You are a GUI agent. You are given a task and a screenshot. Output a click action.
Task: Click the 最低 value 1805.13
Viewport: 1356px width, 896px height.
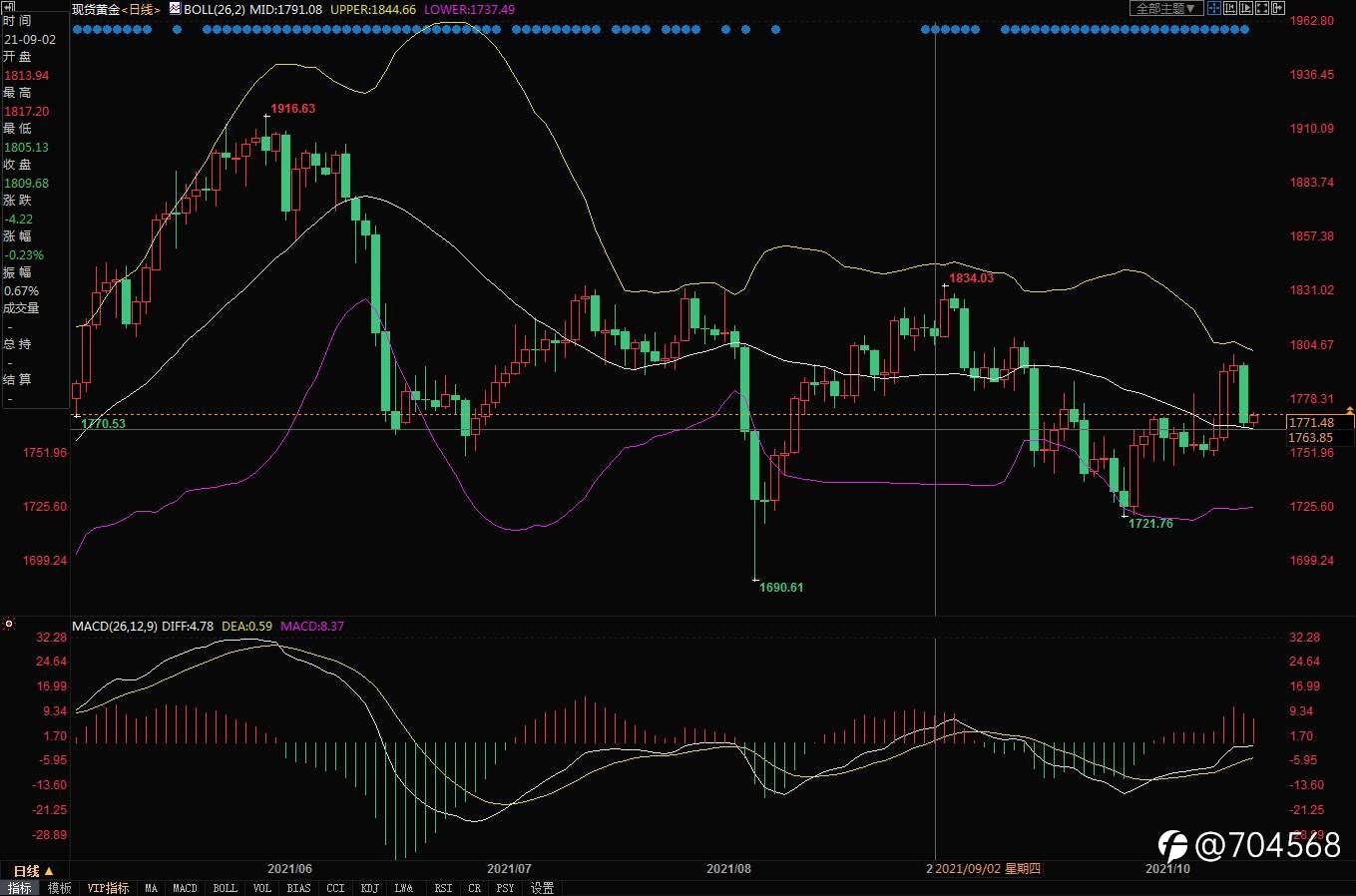coord(26,148)
